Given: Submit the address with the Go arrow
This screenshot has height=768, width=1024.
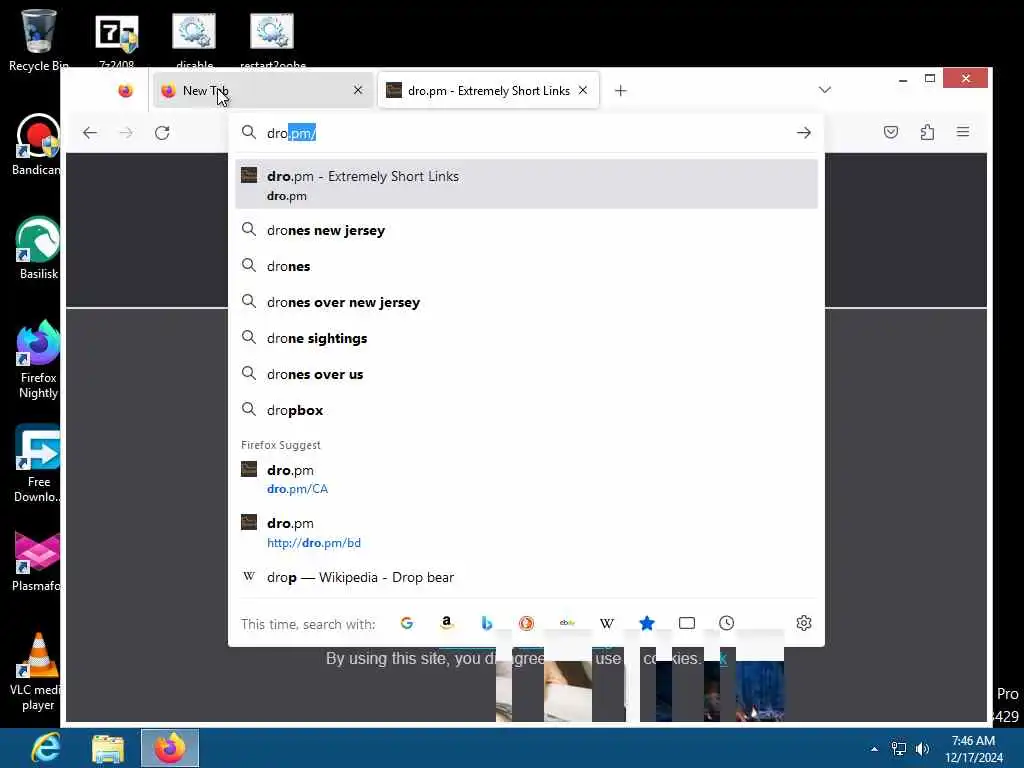Looking at the screenshot, I should tap(804, 133).
